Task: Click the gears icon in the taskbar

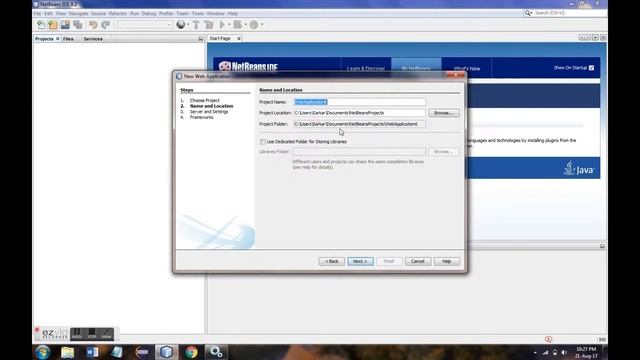Action: point(216,352)
